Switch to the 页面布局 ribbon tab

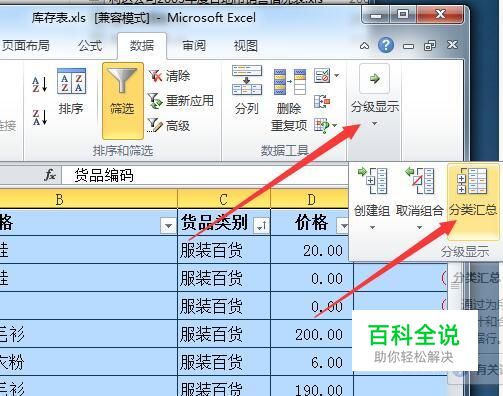point(25,46)
